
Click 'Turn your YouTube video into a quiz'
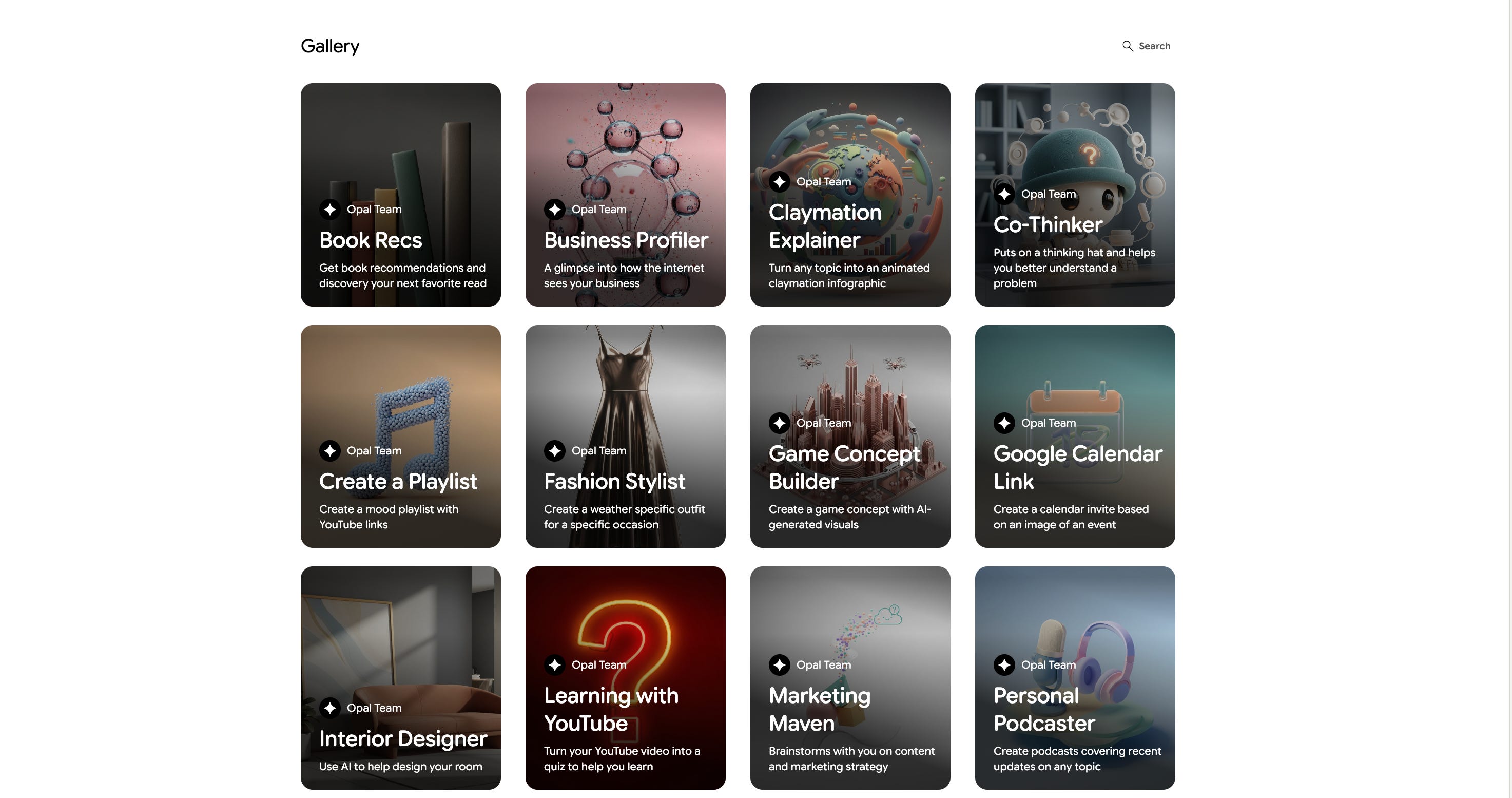pos(622,758)
